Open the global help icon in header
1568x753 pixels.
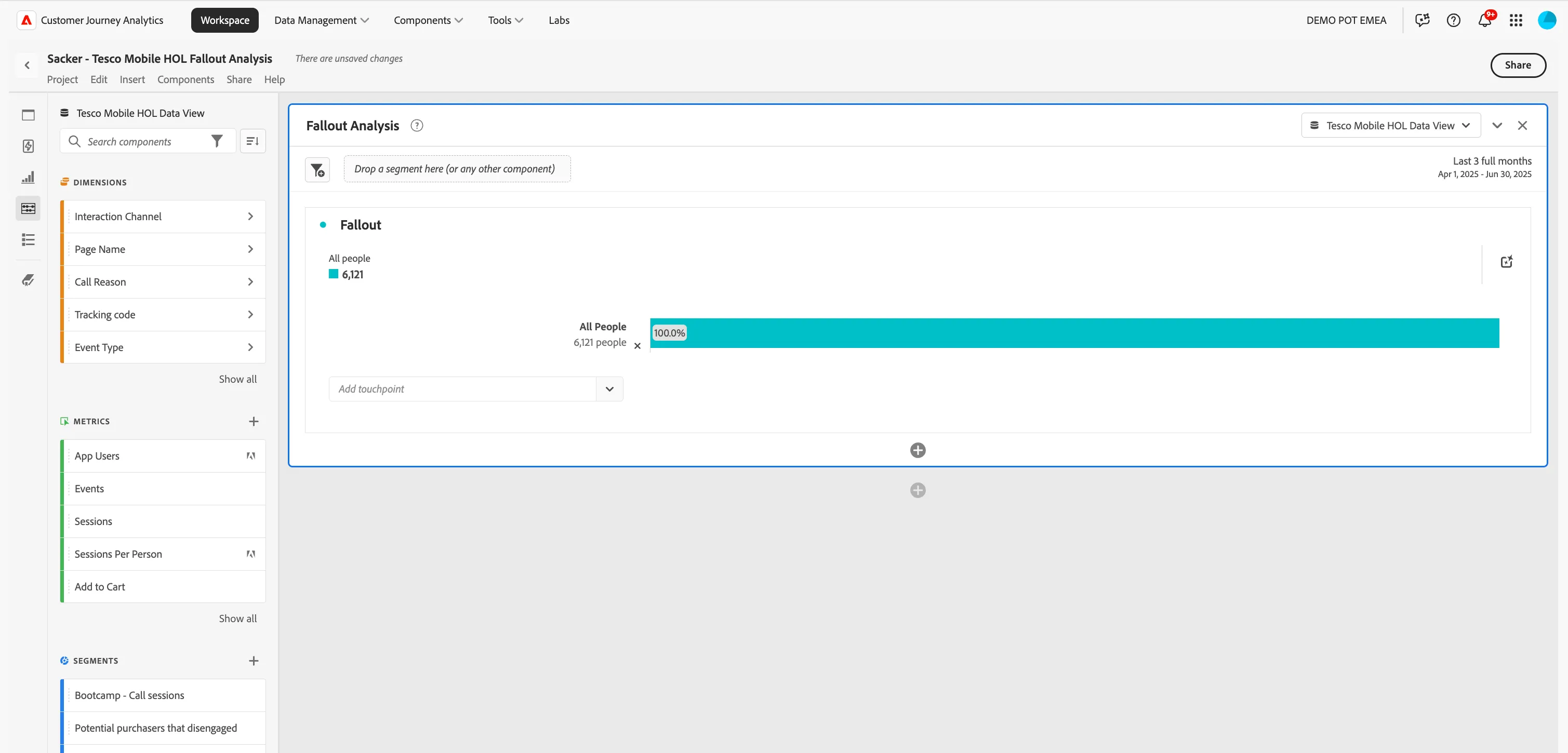point(1454,20)
